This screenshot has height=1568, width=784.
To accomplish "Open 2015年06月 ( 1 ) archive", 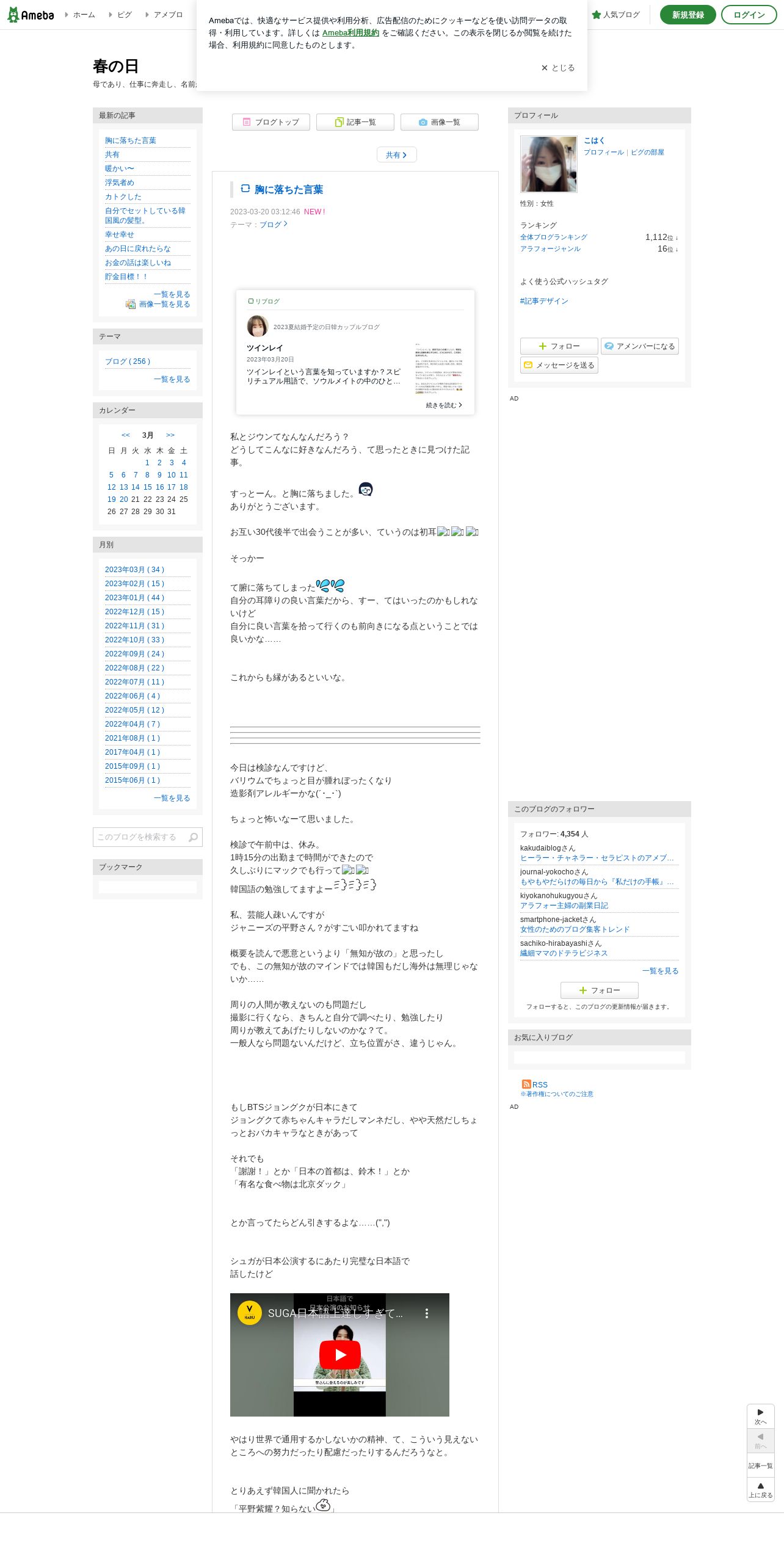I will click(x=132, y=780).
